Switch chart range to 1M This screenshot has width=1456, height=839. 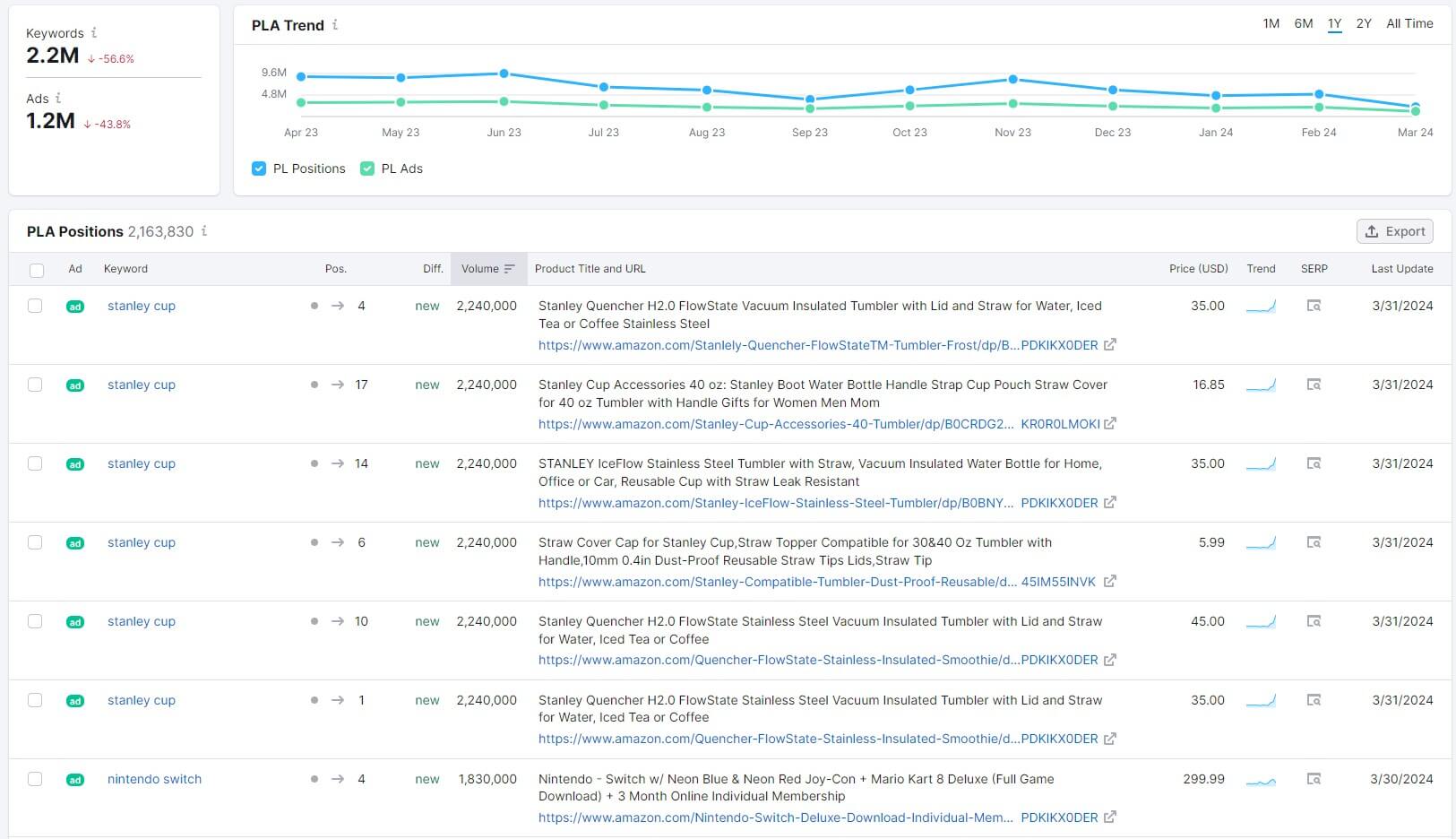click(x=1271, y=23)
